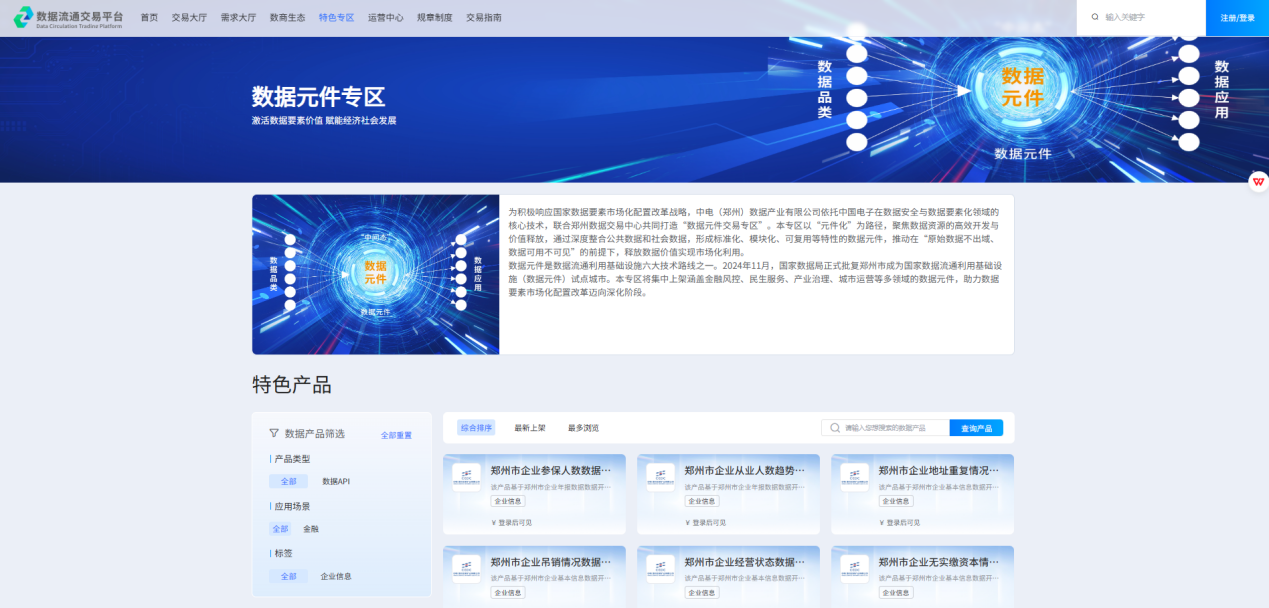1269x608 pixels.
Task: Open the 郑州市企业参保人数数据 product logo icon
Action: [466, 477]
